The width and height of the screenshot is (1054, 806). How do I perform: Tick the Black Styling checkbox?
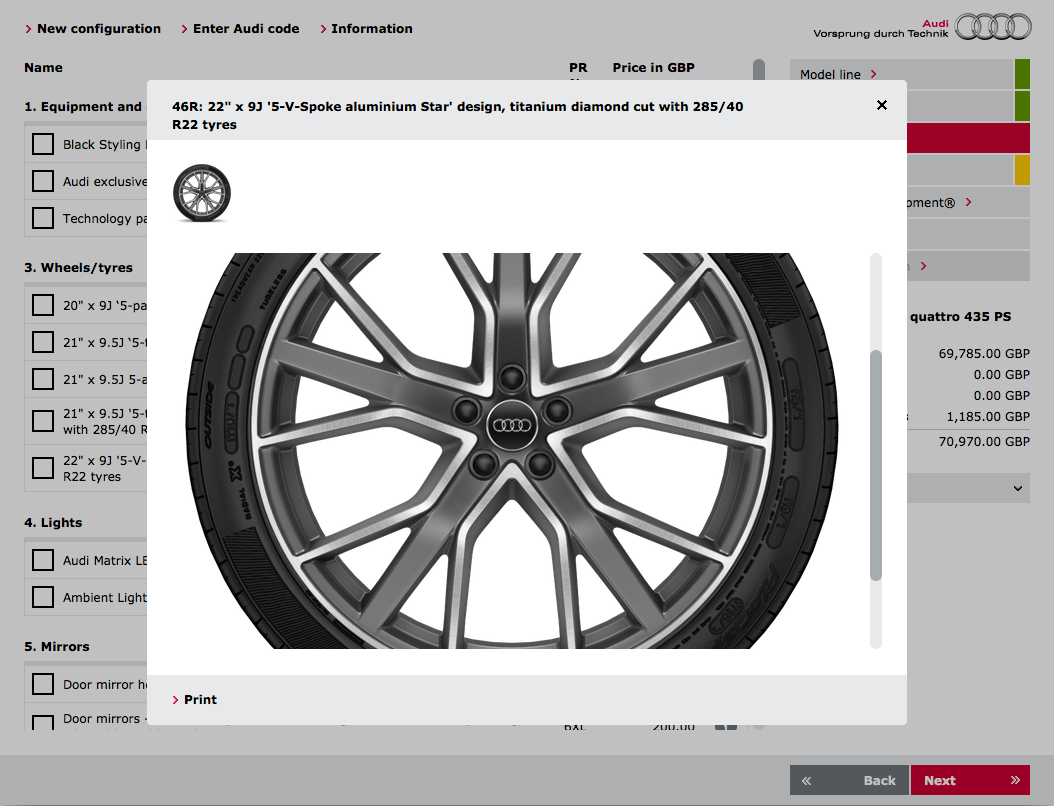pos(43,144)
